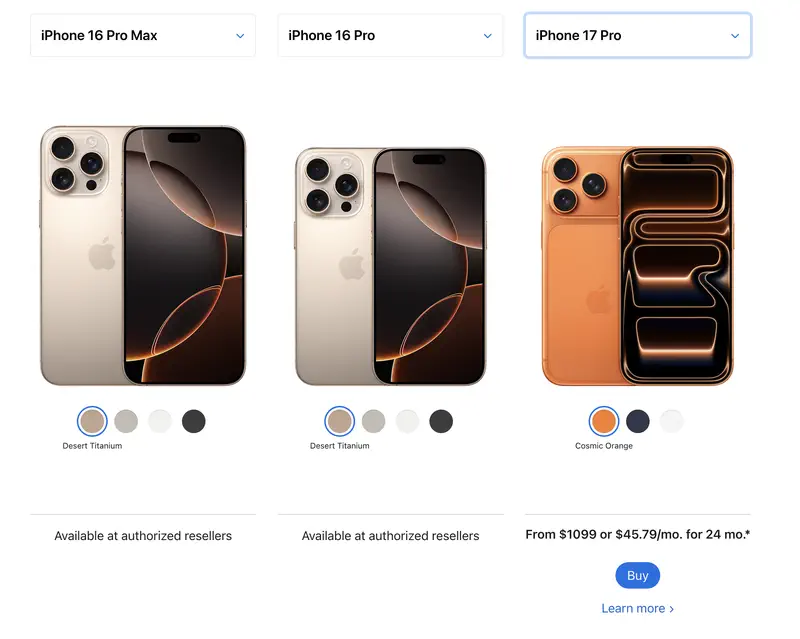Open the iPhone 16 Pro model dropdown
The image size is (800, 639).
(x=390, y=35)
